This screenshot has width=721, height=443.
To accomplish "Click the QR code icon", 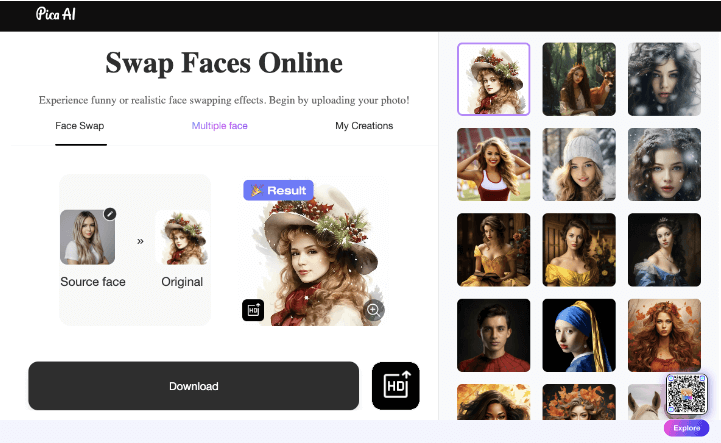I will click(x=686, y=394).
